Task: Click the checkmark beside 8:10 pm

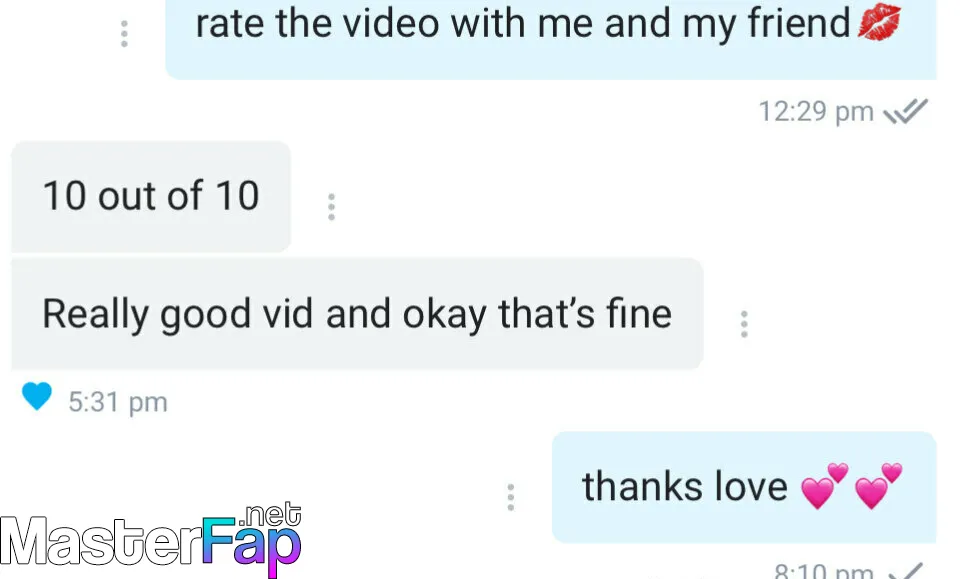Action: pos(906,570)
